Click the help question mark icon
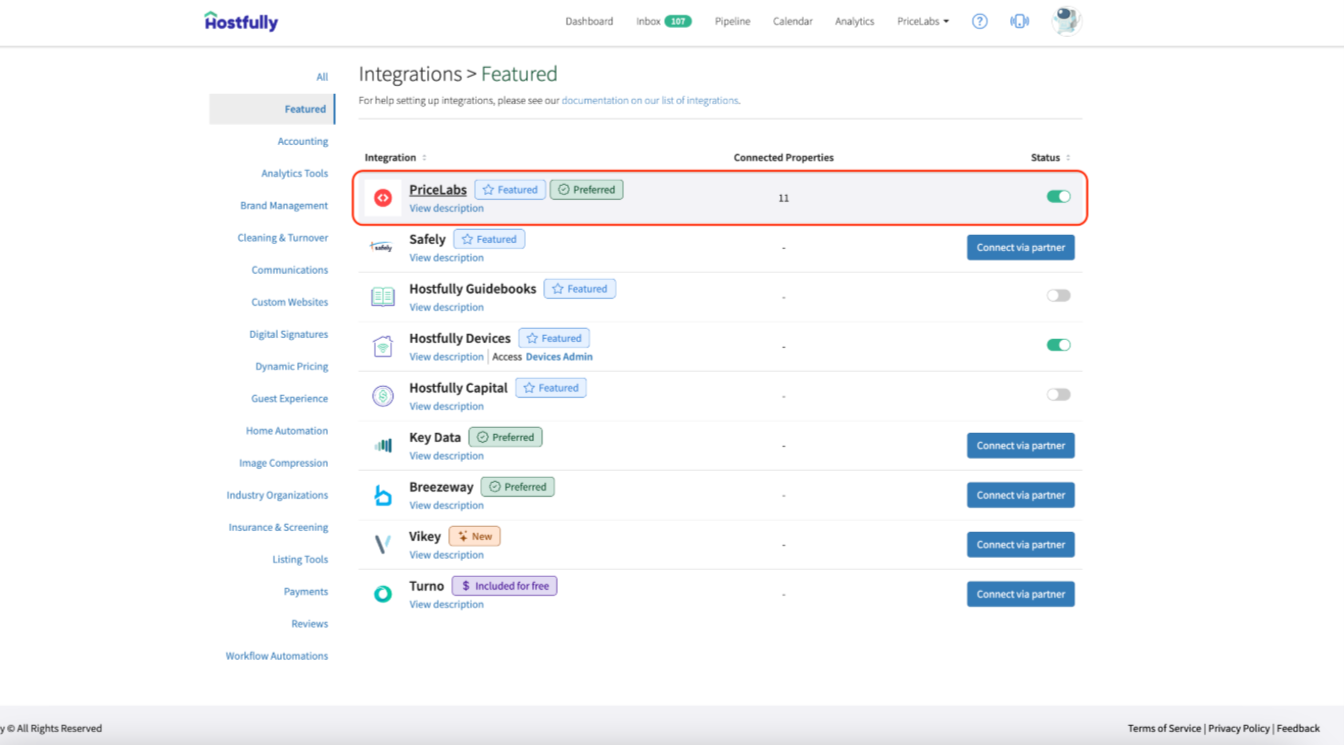The image size is (1344, 745). coord(980,21)
